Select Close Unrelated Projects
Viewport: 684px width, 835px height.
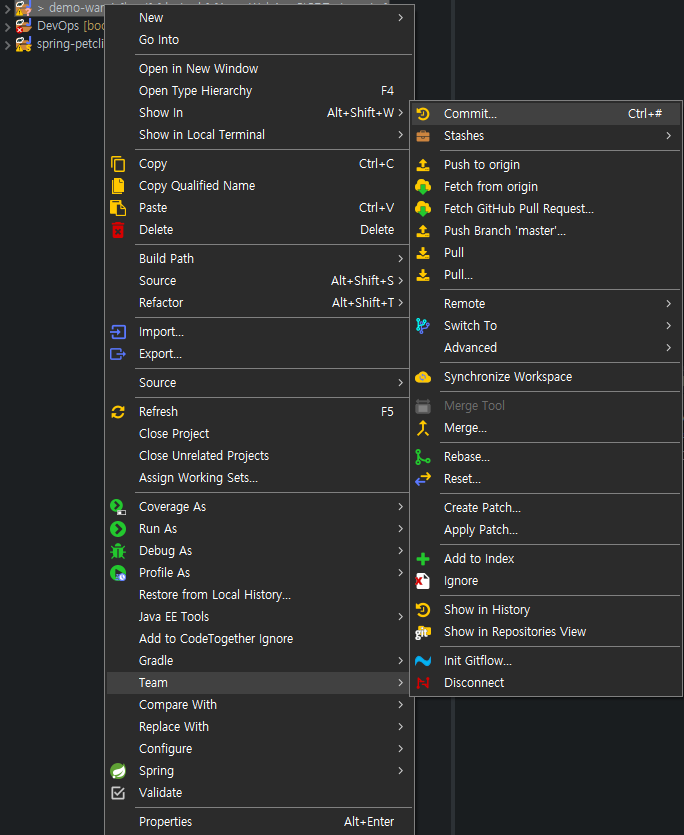click(x=259, y=456)
